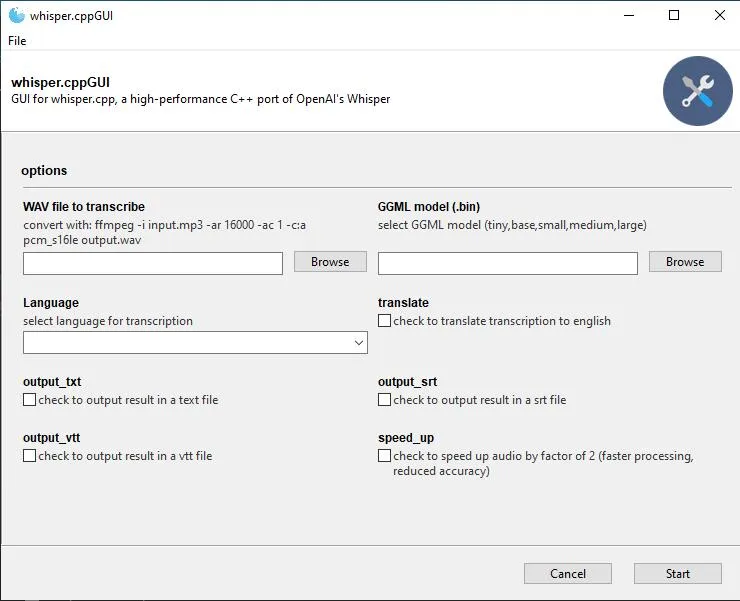This screenshot has width=740, height=601.
Task: Check output result in a srt file
Action: 384,400
